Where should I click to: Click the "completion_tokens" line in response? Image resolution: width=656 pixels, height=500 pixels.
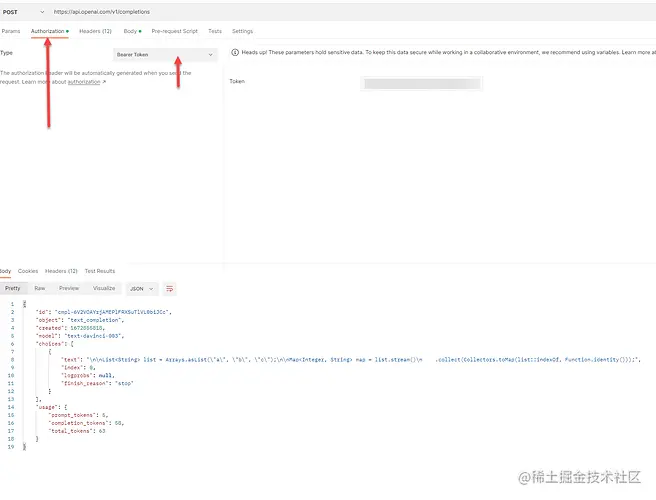[86, 423]
